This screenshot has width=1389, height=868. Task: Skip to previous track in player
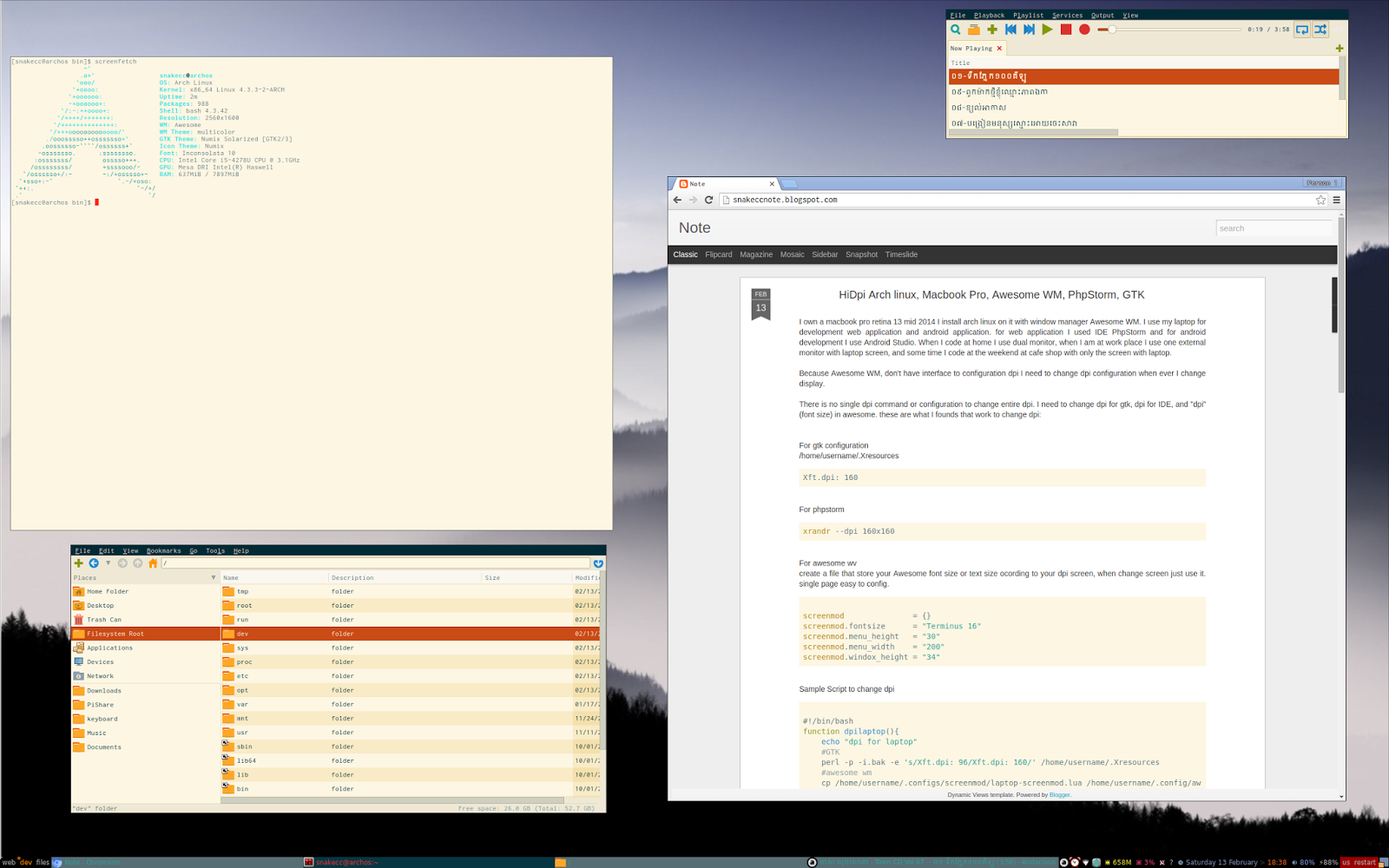pos(1010,30)
